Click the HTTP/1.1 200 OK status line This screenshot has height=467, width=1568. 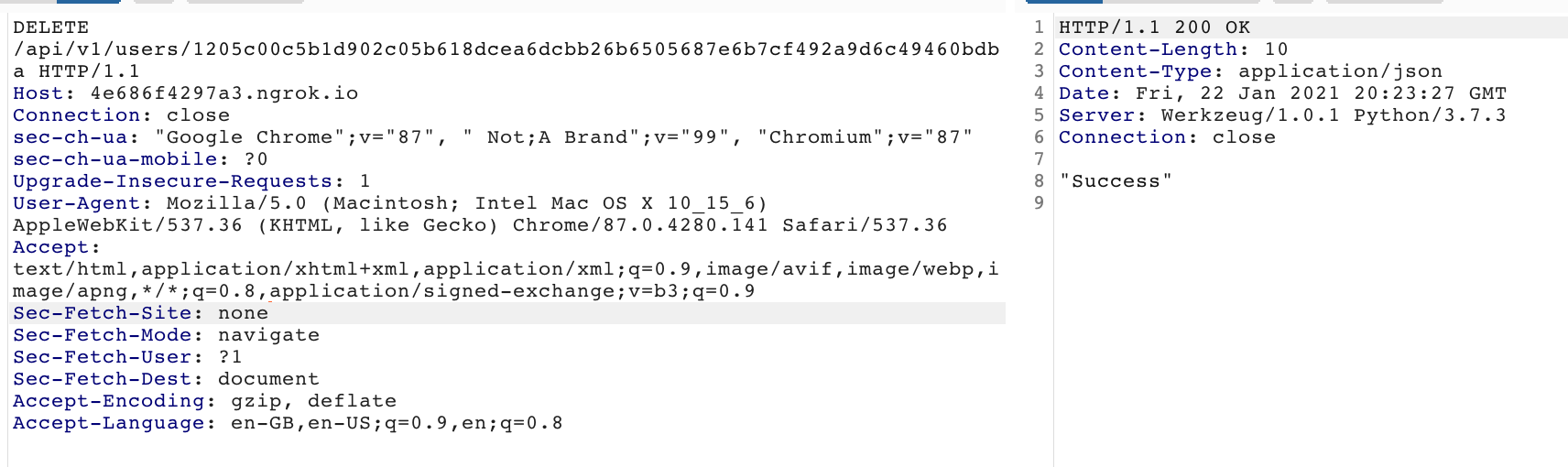[1154, 27]
